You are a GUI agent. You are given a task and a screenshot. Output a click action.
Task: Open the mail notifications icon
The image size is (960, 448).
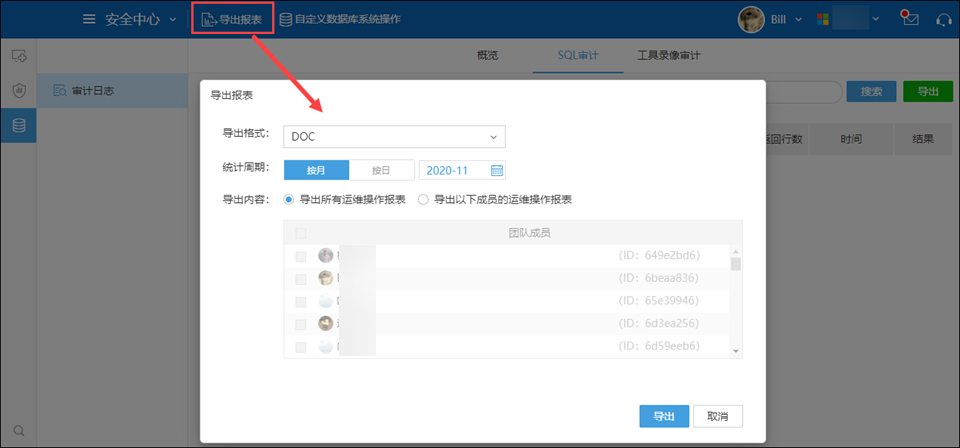(910, 18)
